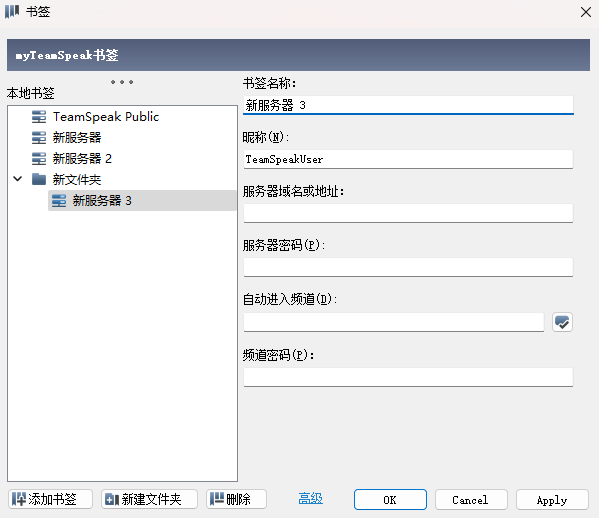Click the TeamSpeak Public server icon

[39, 117]
